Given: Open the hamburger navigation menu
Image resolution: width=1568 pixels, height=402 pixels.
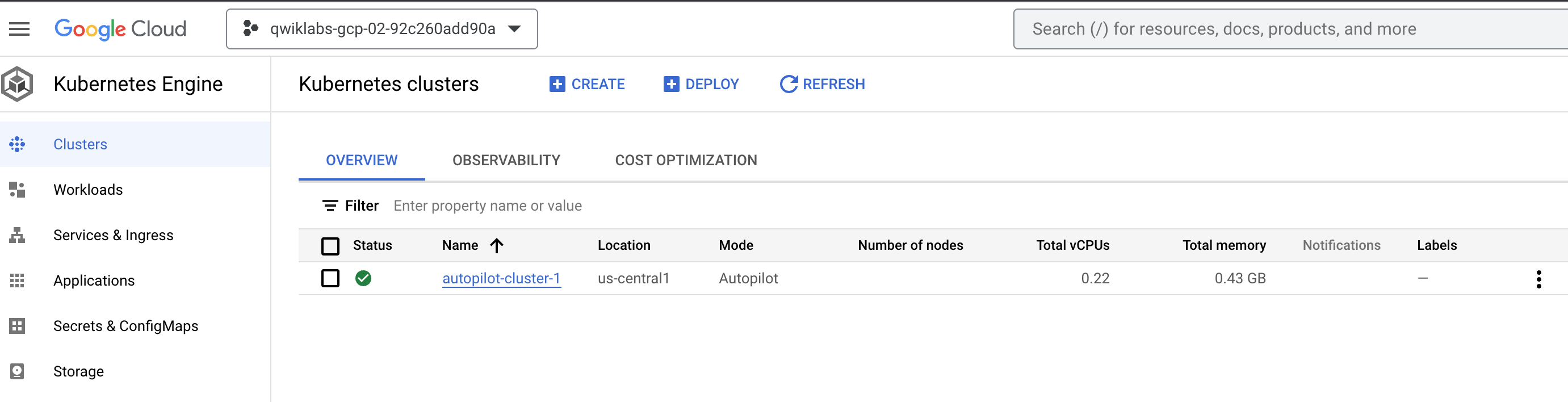Looking at the screenshot, I should point(19,28).
